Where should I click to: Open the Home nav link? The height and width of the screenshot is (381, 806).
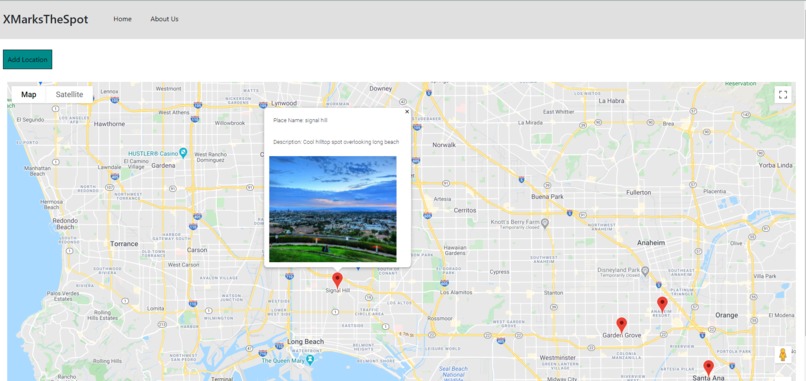click(122, 19)
